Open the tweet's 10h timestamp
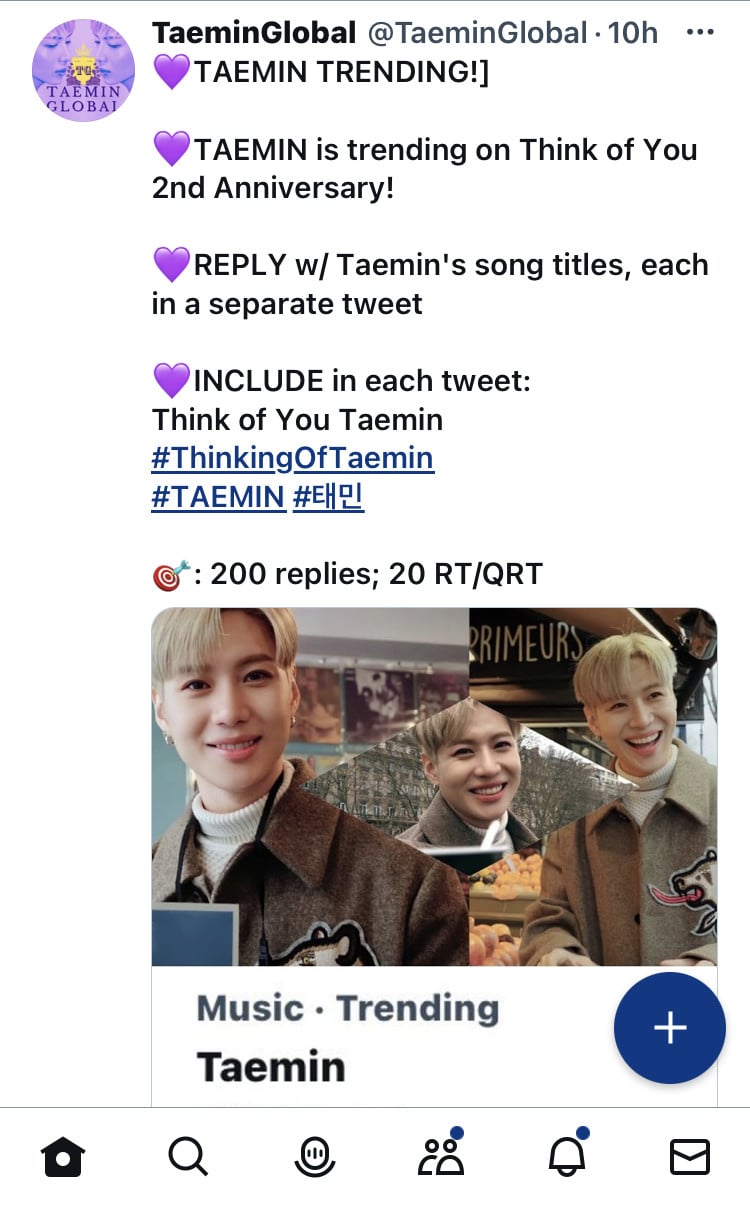 633,32
